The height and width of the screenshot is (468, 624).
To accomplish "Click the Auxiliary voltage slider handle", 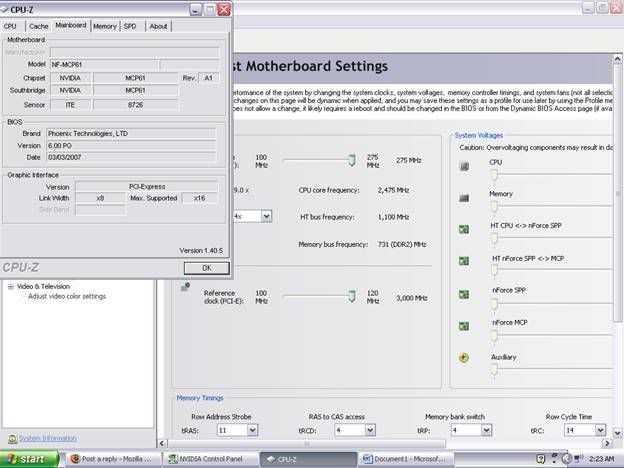I will [494, 370].
